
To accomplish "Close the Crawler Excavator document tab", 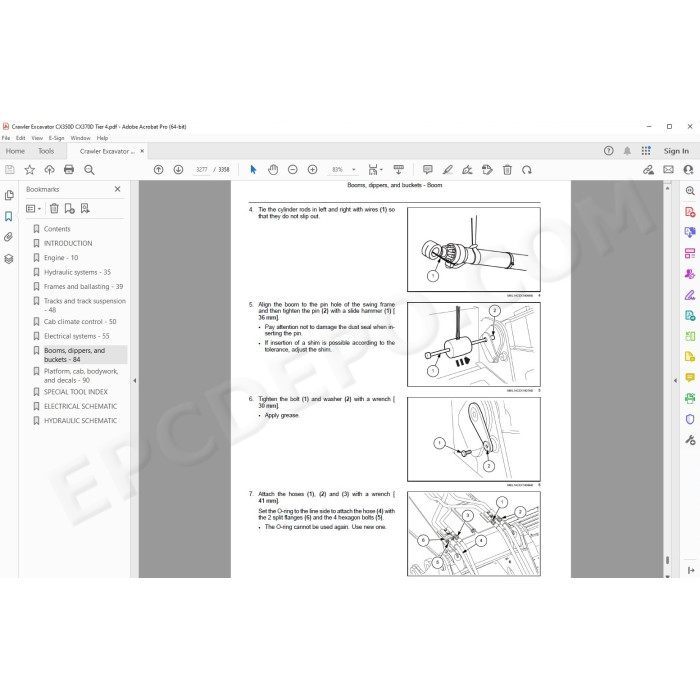I will 142,151.
